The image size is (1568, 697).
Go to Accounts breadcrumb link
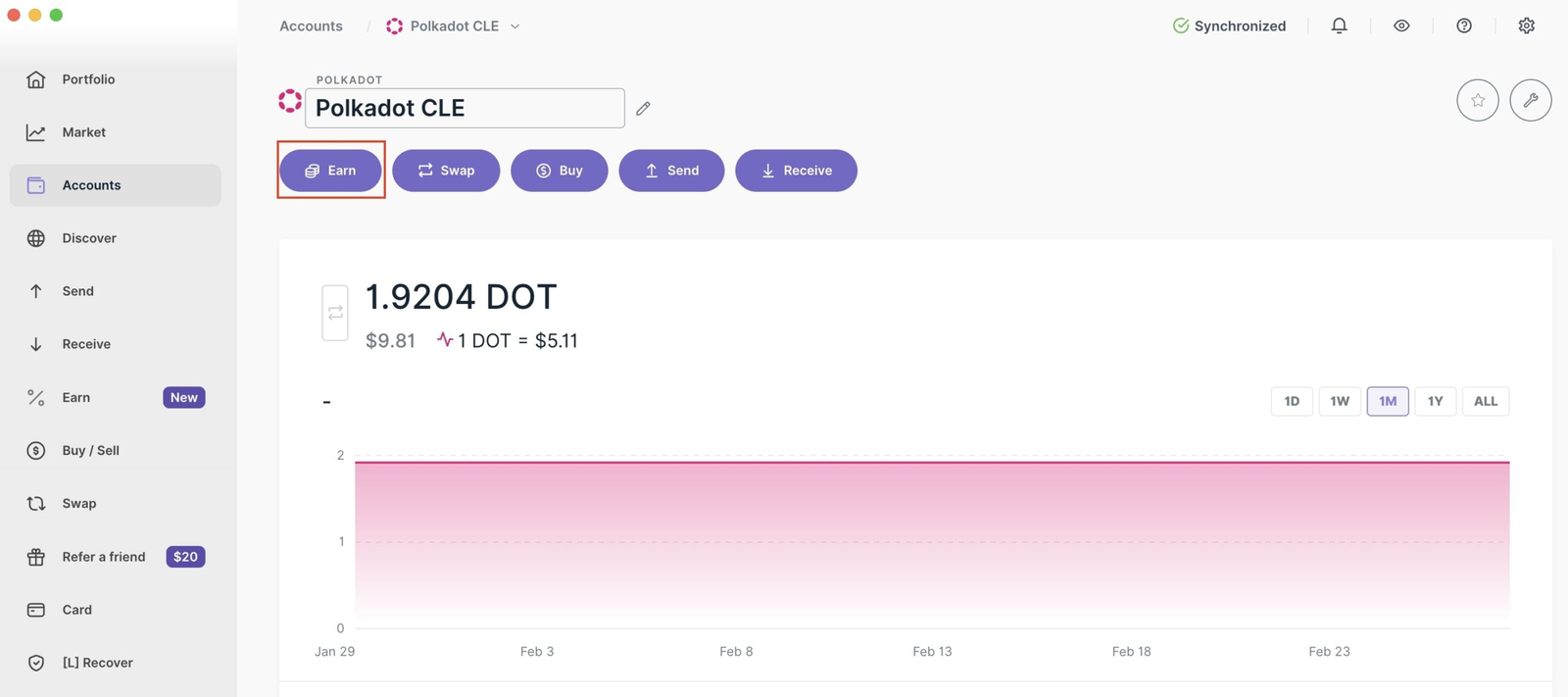coord(311,26)
